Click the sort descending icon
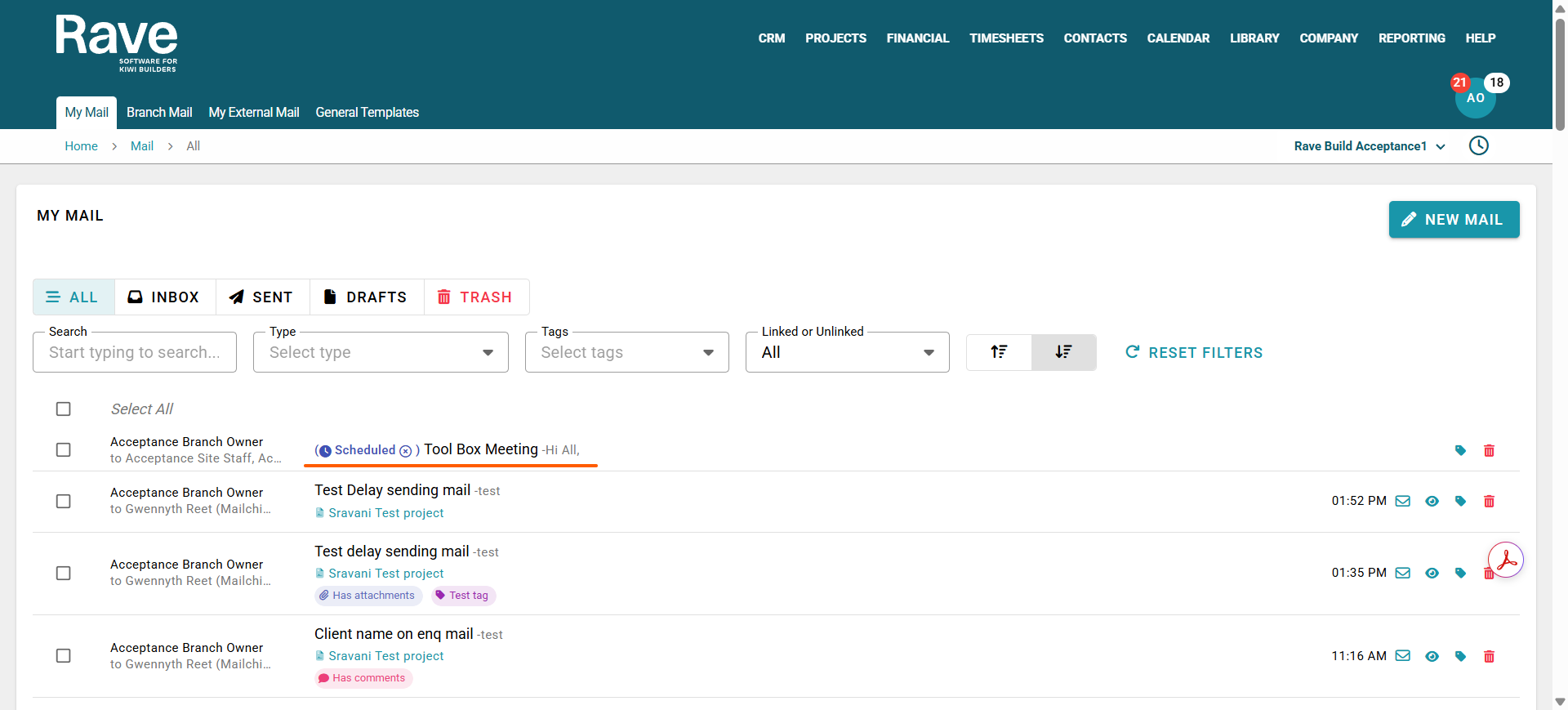The image size is (1568, 710). [1063, 352]
